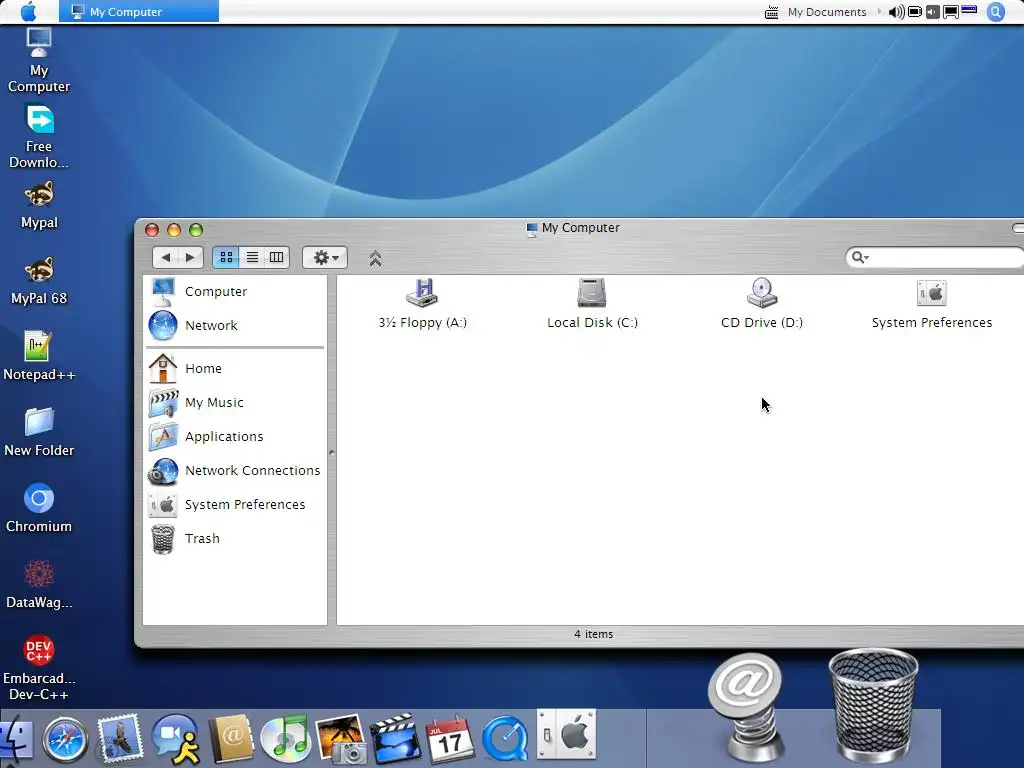Open iPhoto in the dock
1024x768 pixels.
coord(340,739)
